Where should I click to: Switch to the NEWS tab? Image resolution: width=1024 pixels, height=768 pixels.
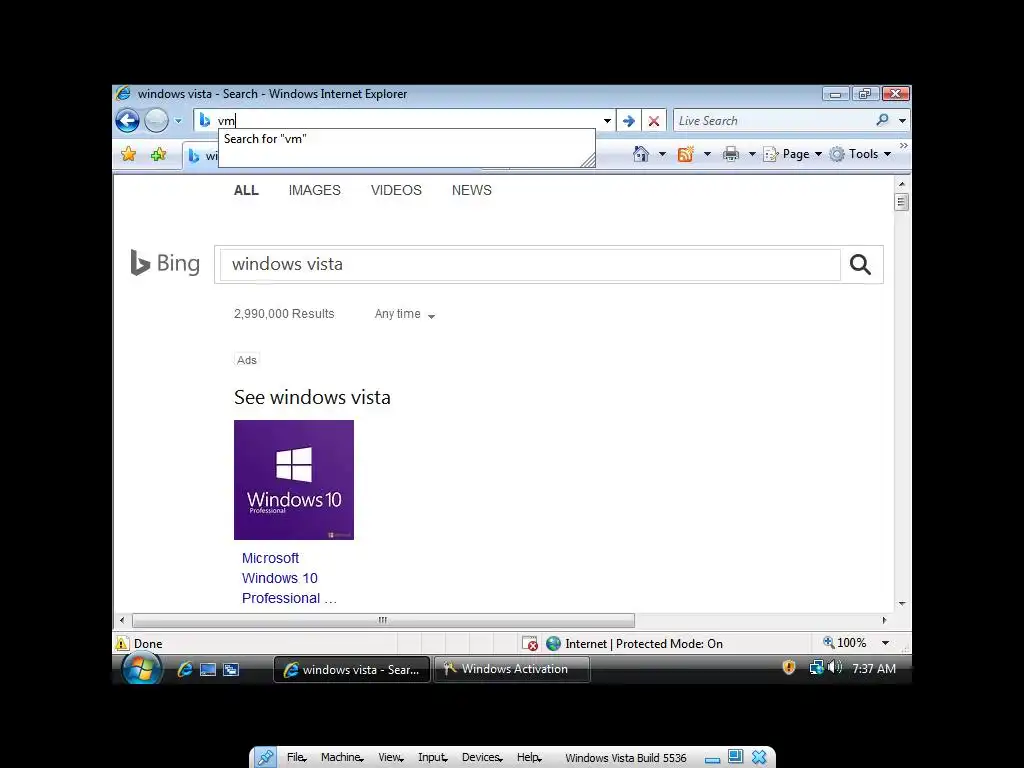click(x=472, y=190)
